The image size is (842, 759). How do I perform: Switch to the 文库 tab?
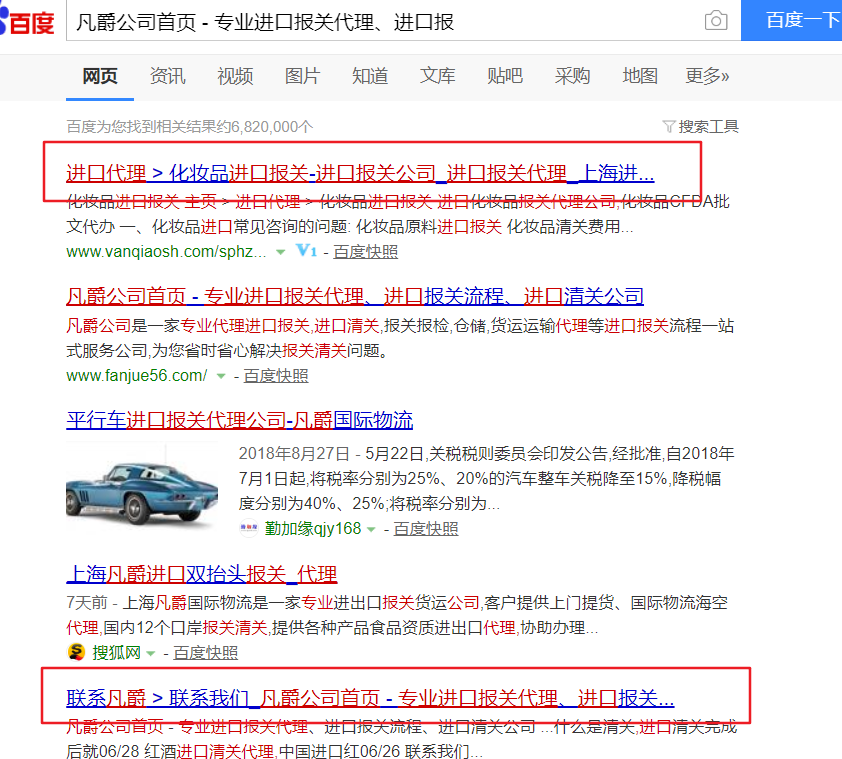(438, 76)
